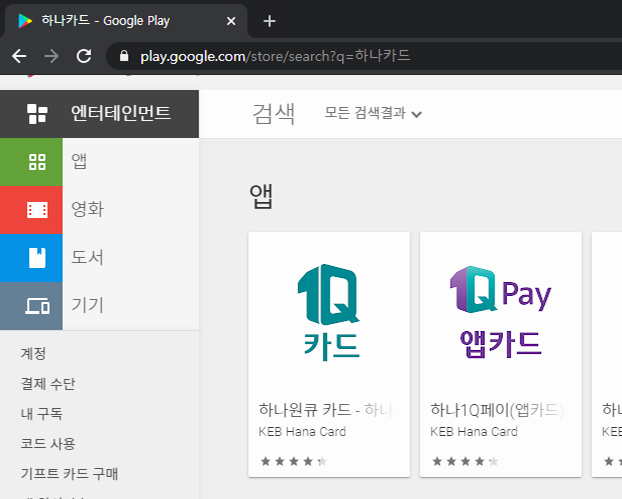
Task: Open the 하나원큐 카드 app title
Action: [326, 410]
